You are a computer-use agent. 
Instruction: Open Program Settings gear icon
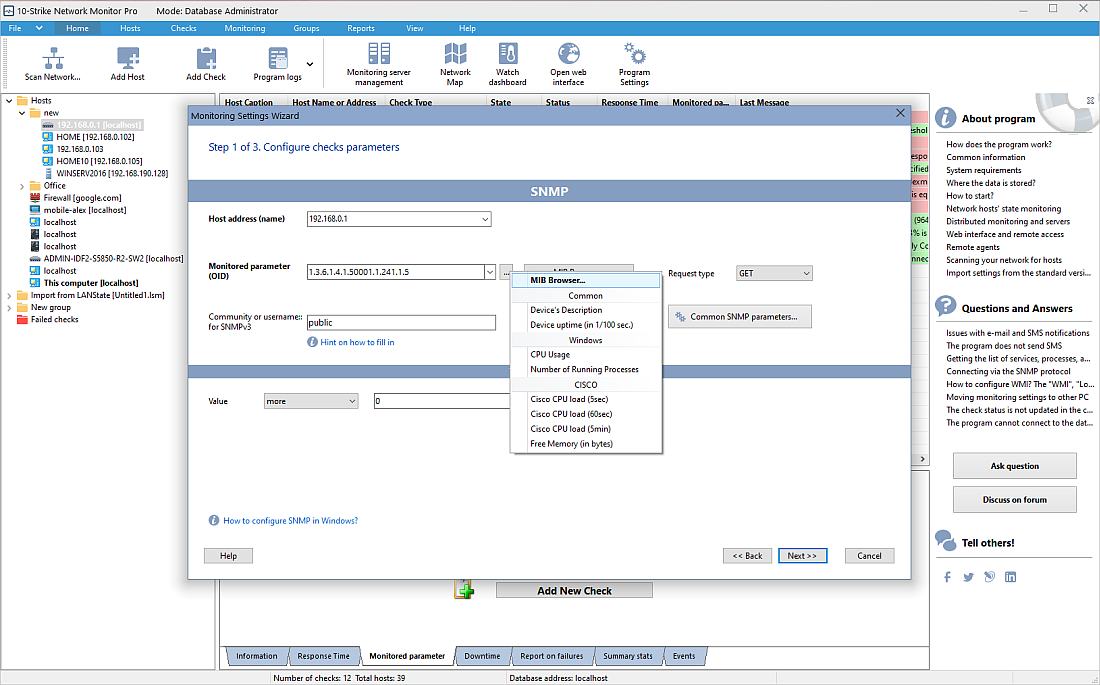(x=634, y=54)
